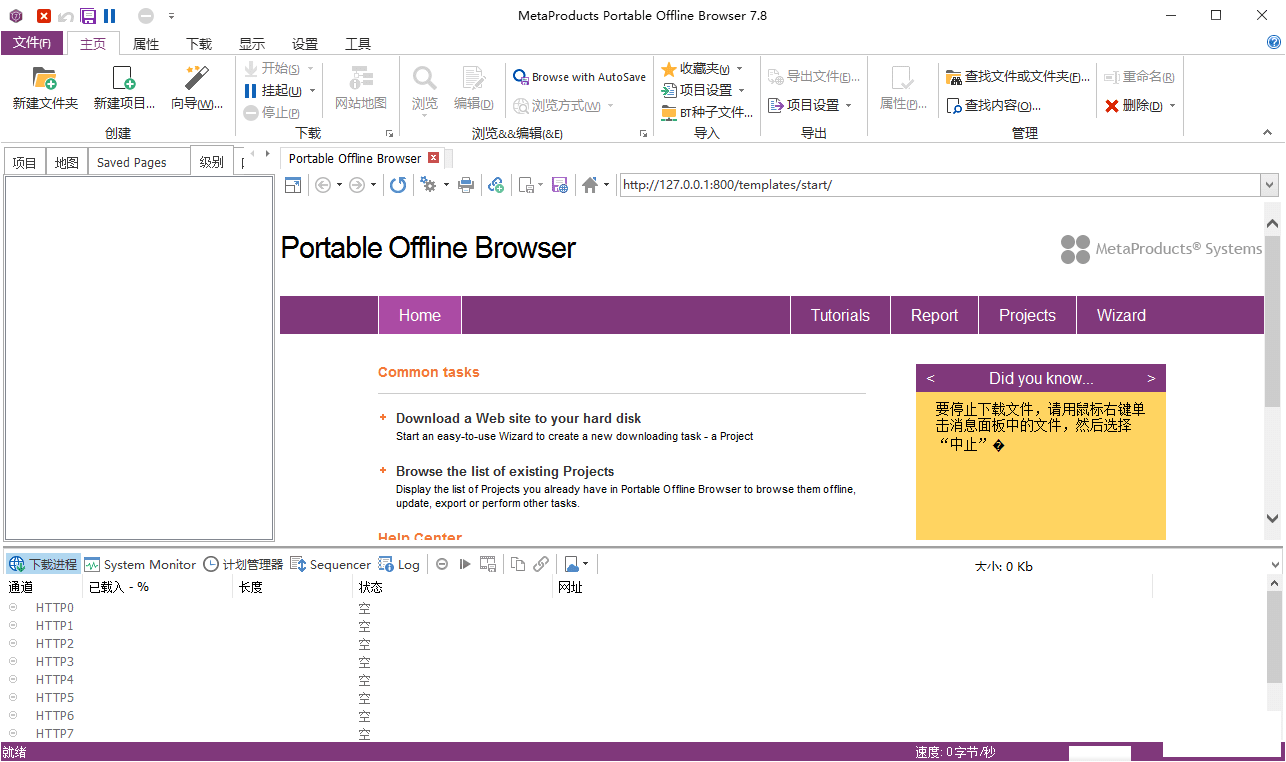This screenshot has height=762, width=1286.
Task: Click the gears settings icon in browser toolbar
Action: (428, 185)
